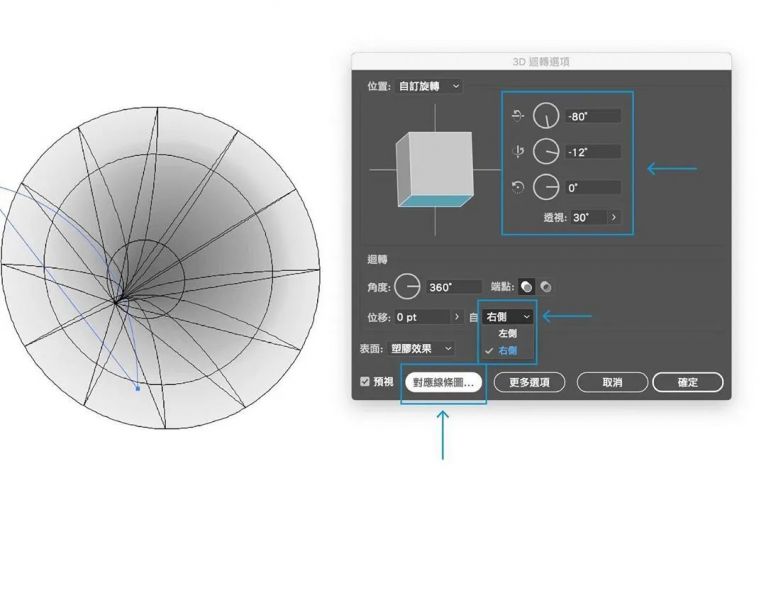This screenshot has height=600, width=766.
Task: Choose checked 右側 option in the list
Action: click(x=507, y=350)
